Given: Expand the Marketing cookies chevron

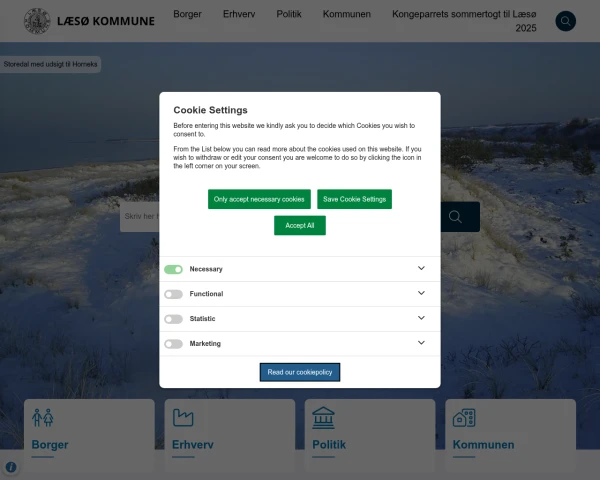Looking at the screenshot, I should (421, 343).
